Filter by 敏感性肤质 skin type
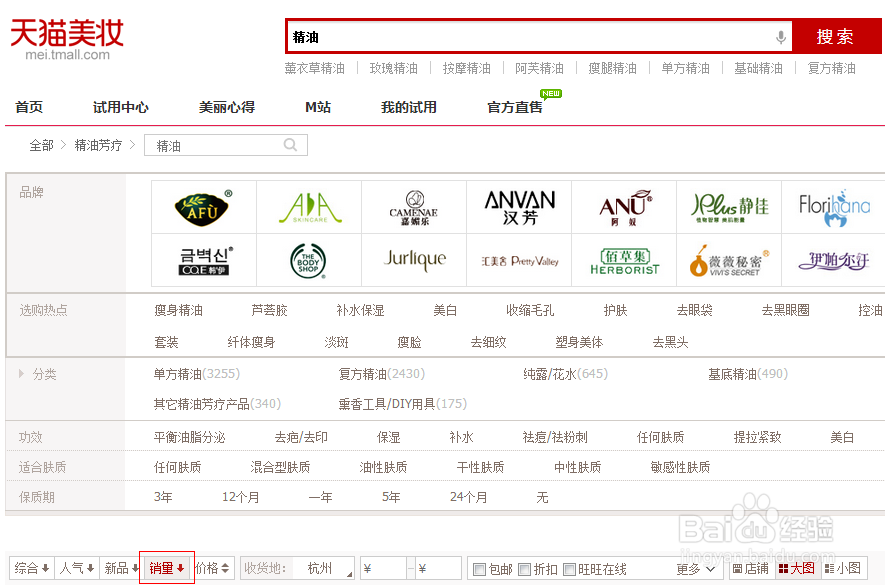This screenshot has width=885, height=587. 680,467
